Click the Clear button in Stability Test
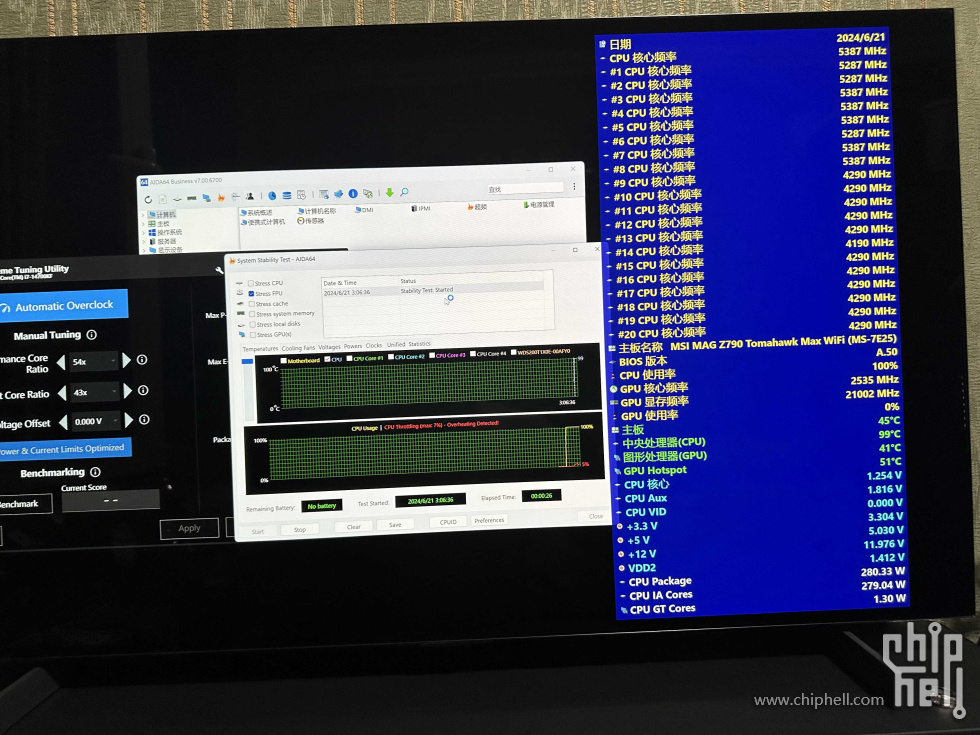The image size is (980, 735). [x=354, y=527]
